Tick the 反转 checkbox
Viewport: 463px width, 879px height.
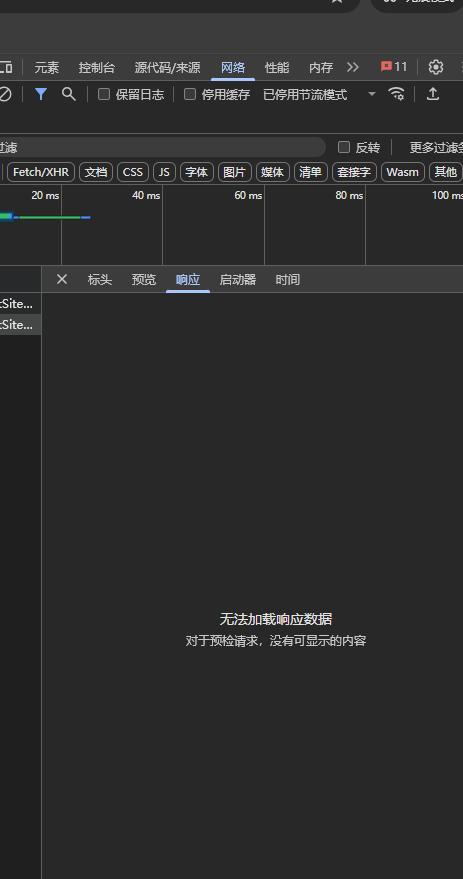click(x=344, y=147)
